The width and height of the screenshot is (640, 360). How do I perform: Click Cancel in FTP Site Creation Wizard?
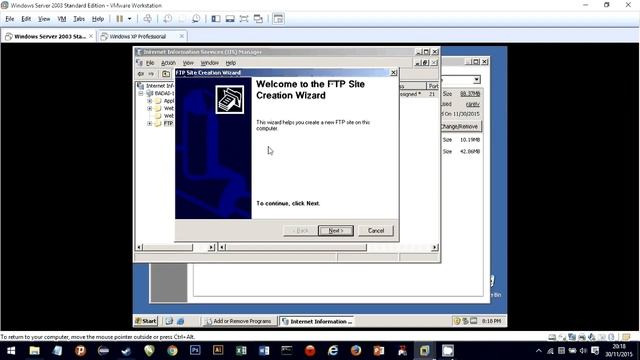pyautogui.click(x=376, y=231)
